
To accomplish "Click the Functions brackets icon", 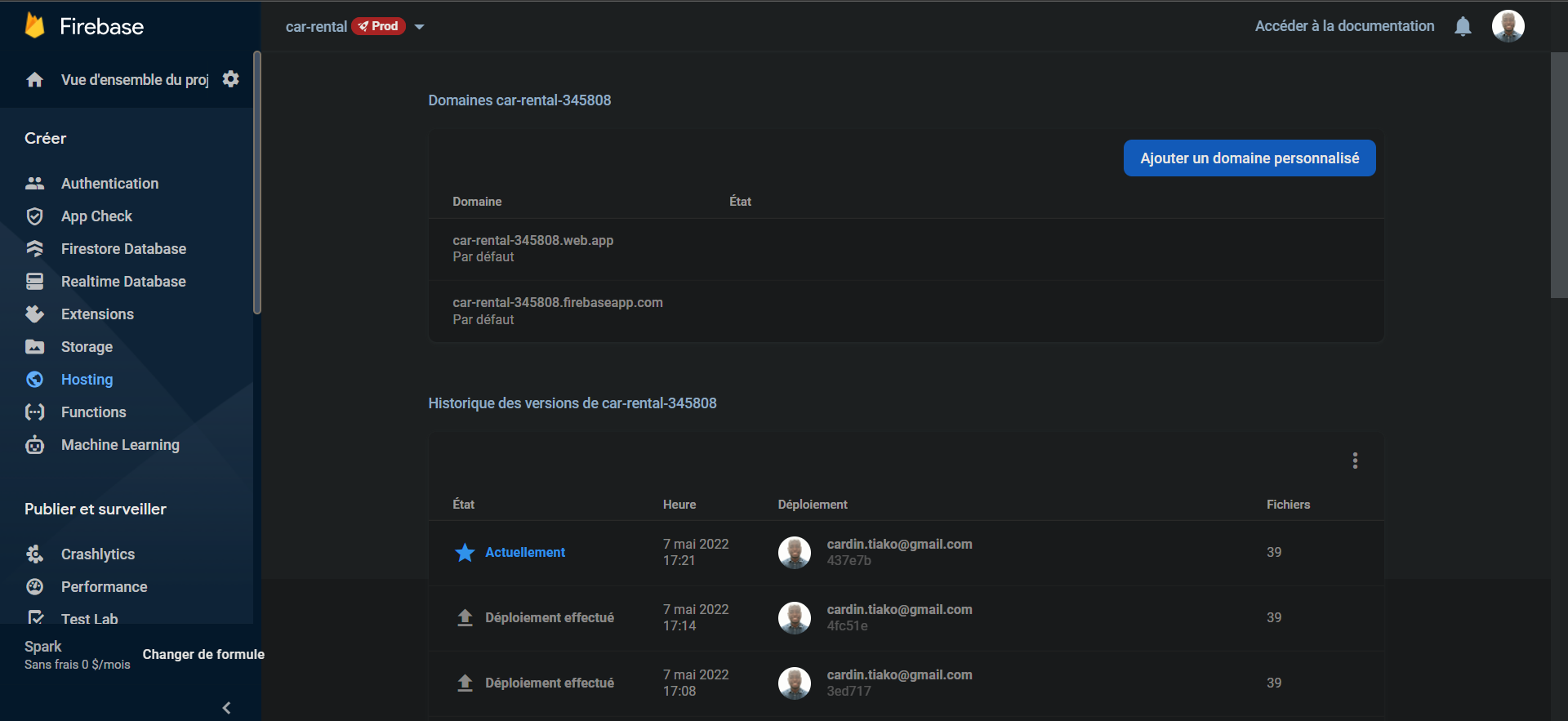I will (x=34, y=412).
